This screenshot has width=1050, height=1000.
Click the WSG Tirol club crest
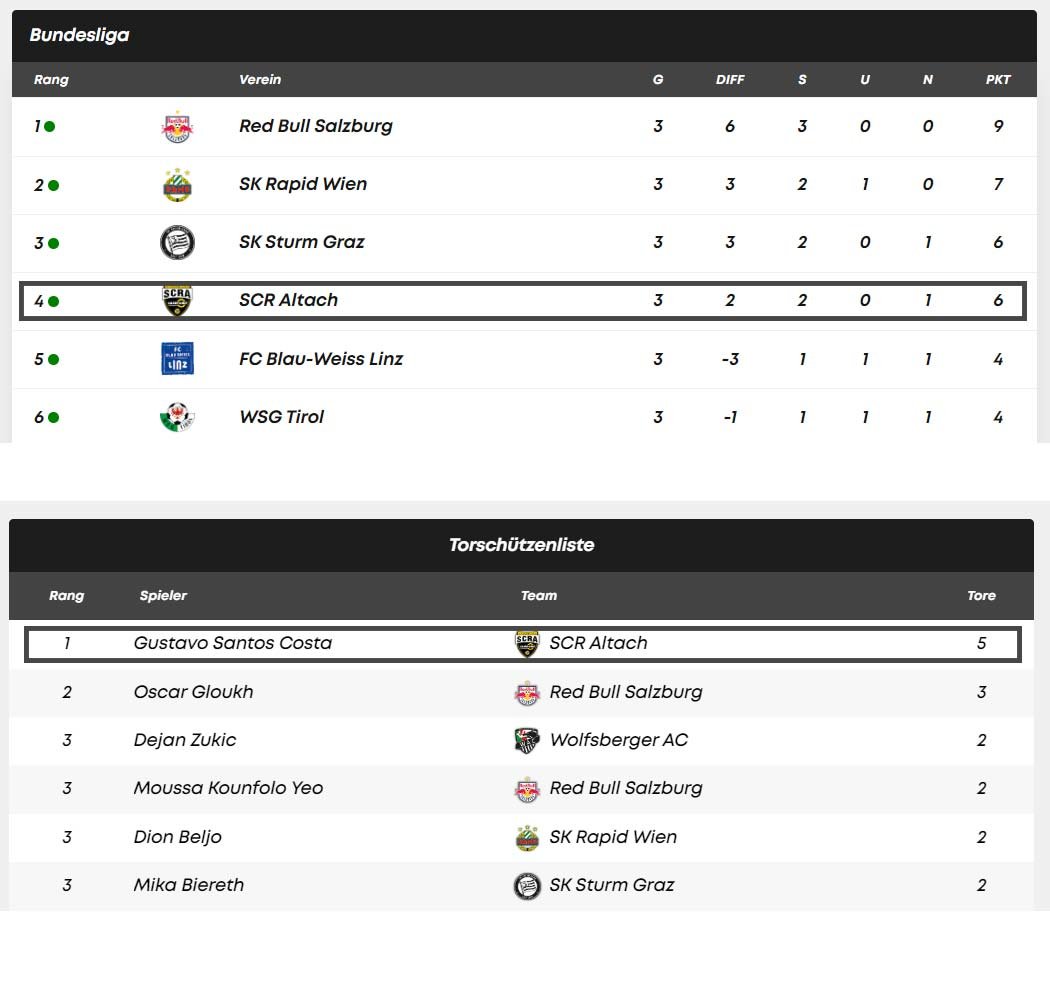click(177, 417)
